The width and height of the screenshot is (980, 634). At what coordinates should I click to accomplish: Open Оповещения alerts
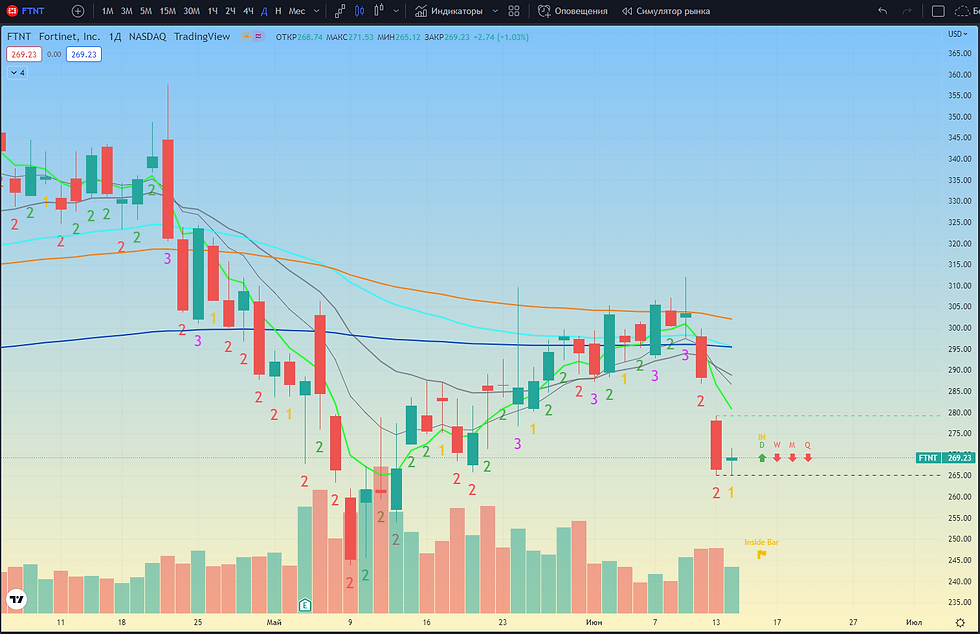[x=572, y=11]
